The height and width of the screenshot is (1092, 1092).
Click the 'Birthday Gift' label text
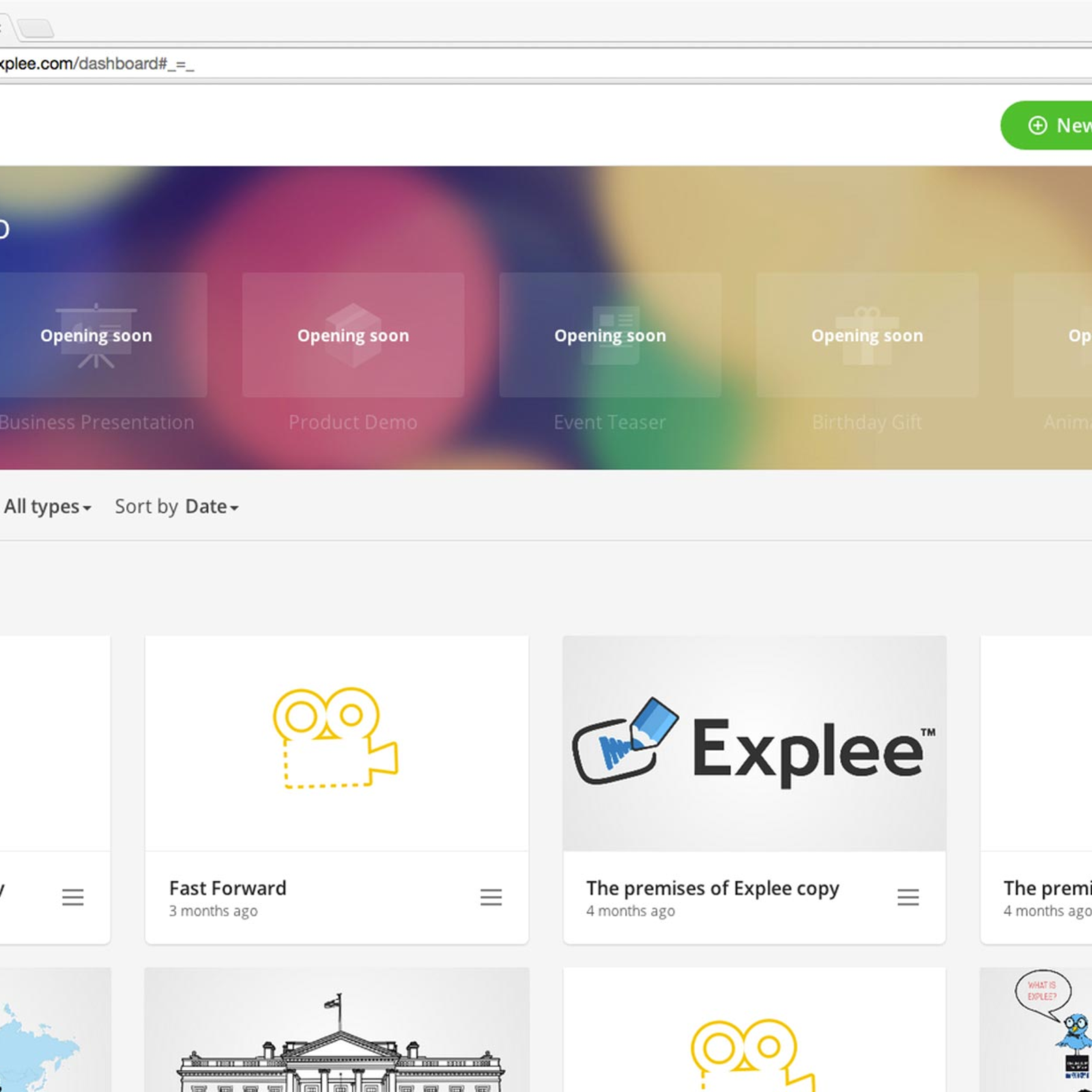tap(867, 422)
